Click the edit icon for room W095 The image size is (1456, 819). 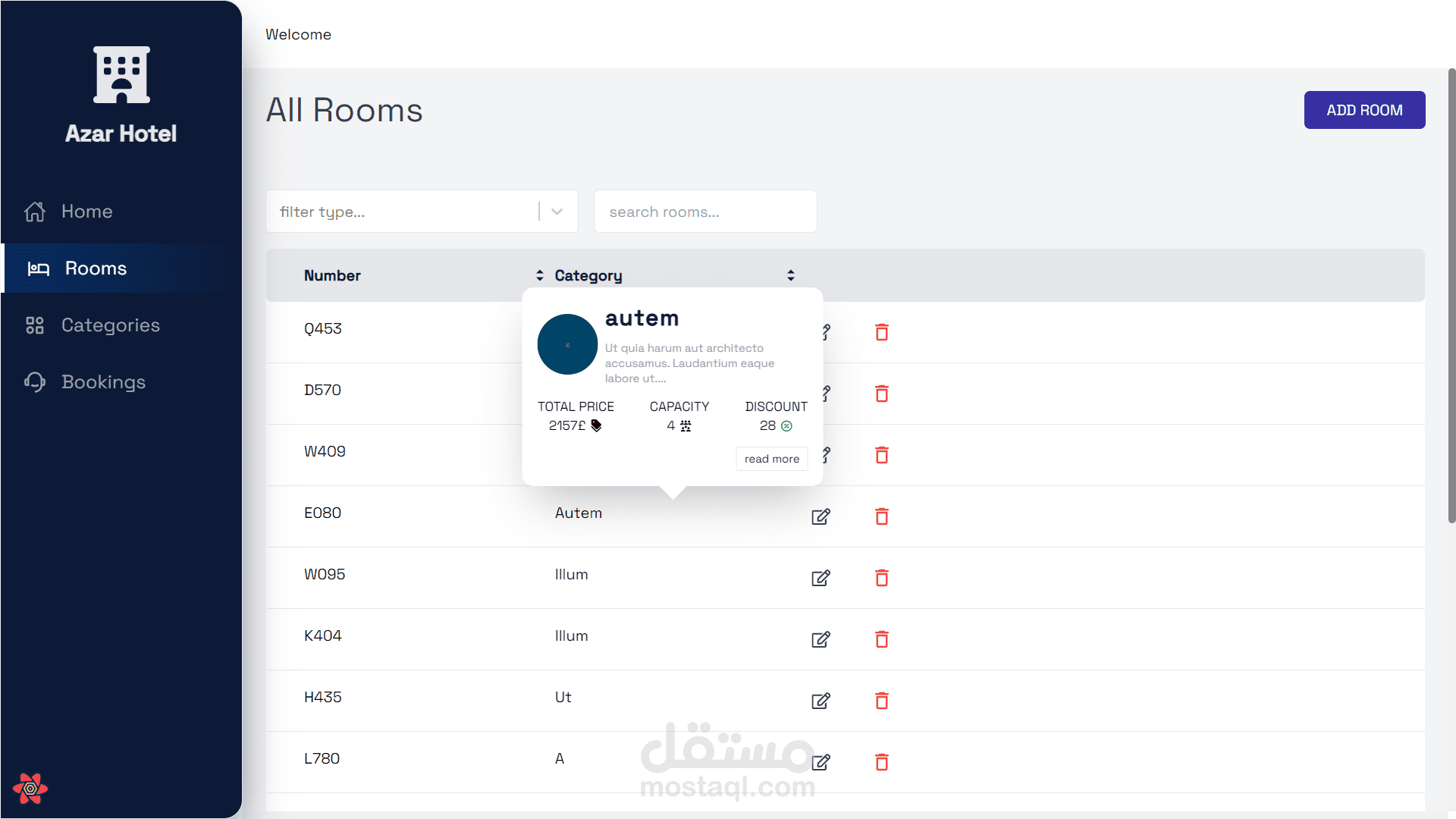click(821, 578)
